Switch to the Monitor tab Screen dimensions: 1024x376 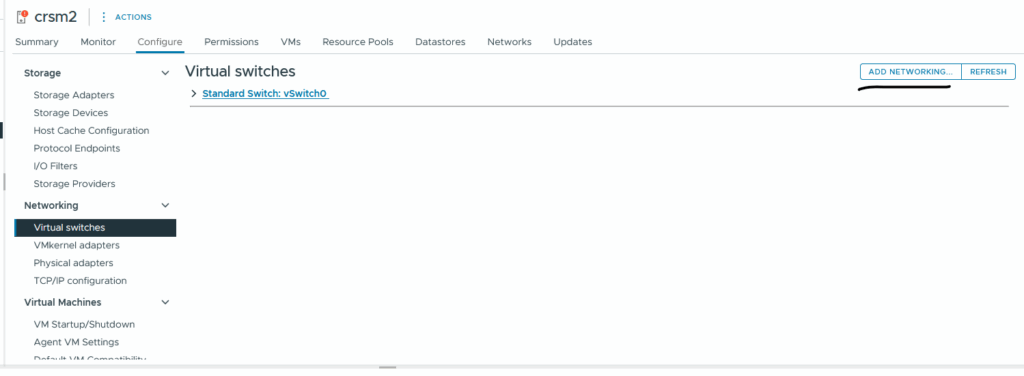98,42
